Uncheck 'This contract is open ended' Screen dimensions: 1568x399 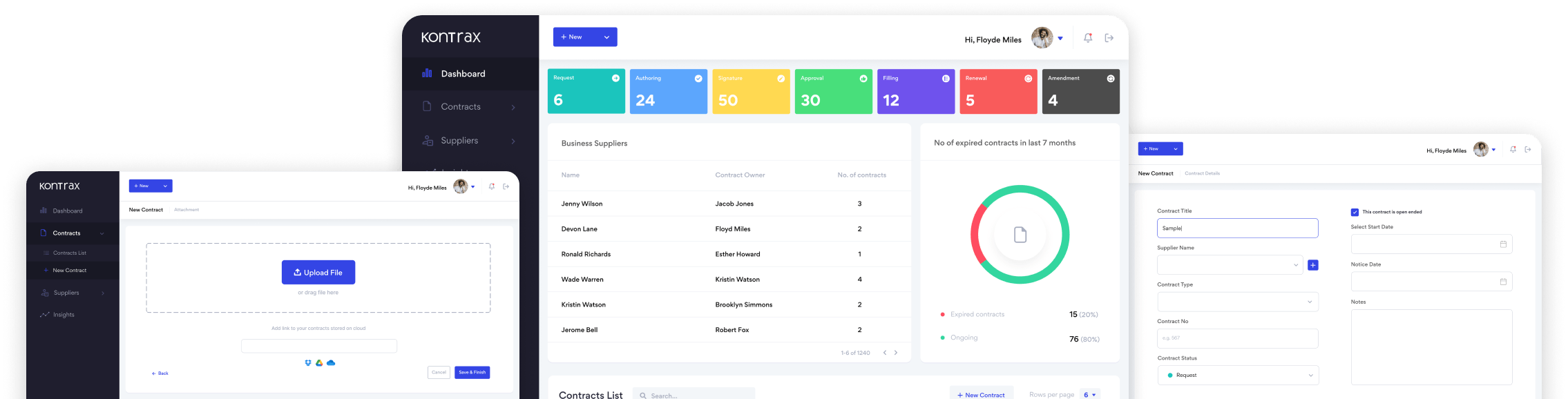(1355, 212)
